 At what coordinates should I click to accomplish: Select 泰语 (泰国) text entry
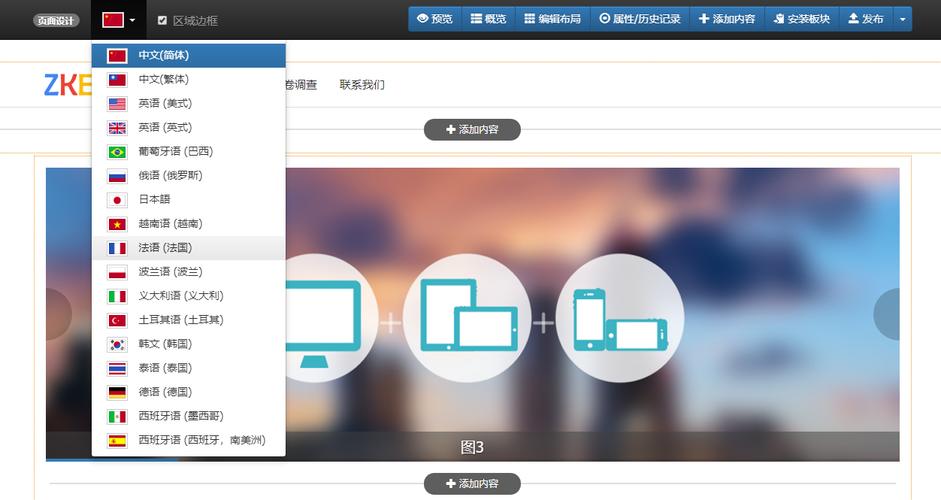pyautogui.click(x=165, y=367)
